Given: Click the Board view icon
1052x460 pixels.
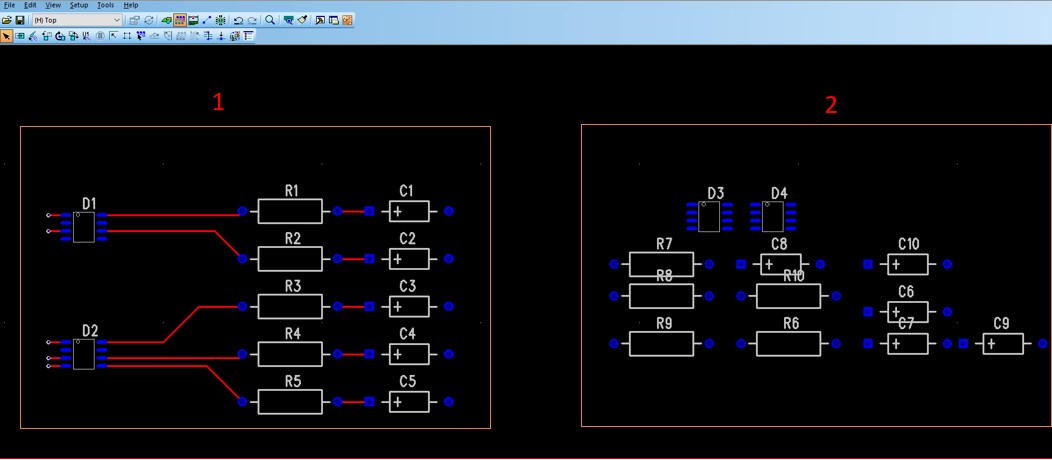Looking at the screenshot, I should 288,20.
